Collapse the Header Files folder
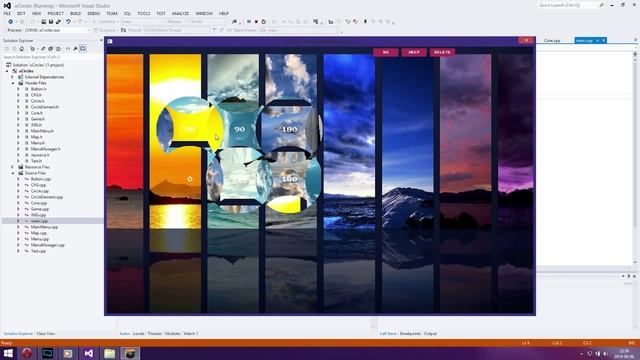The image size is (640, 360). [13, 83]
